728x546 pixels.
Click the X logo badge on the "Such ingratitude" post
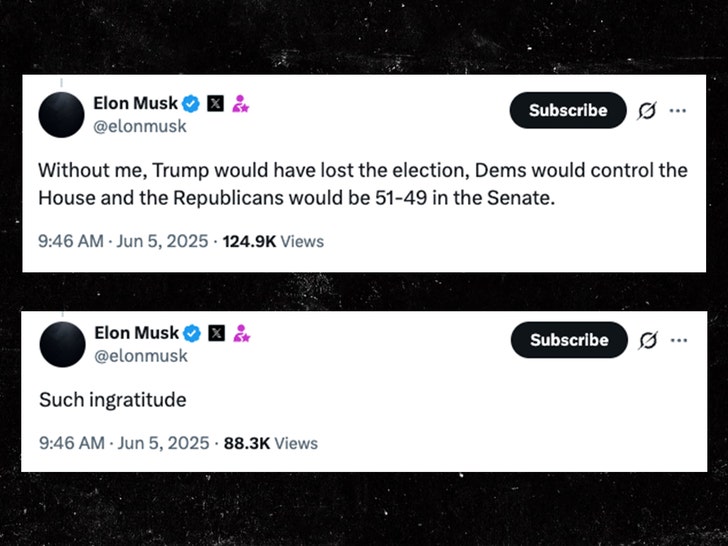click(216, 333)
